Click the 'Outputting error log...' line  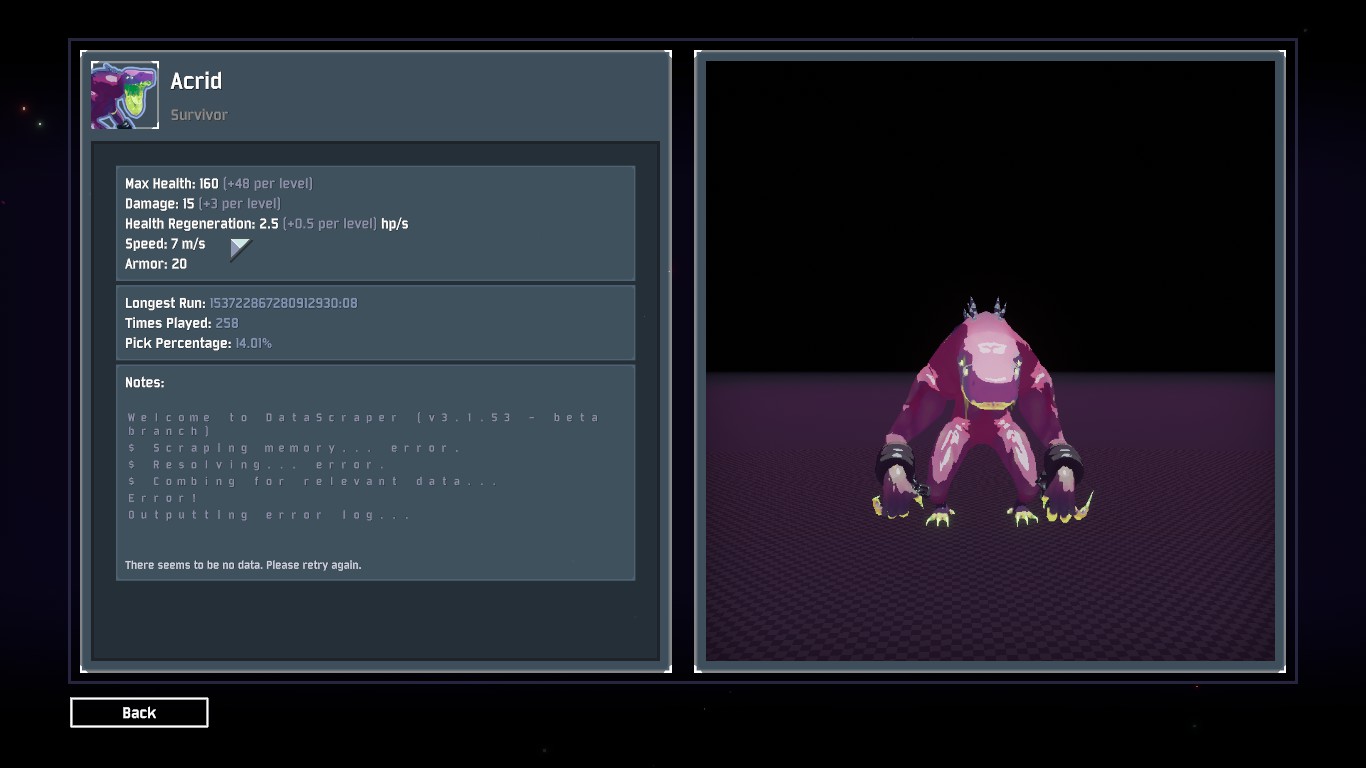pos(269,515)
